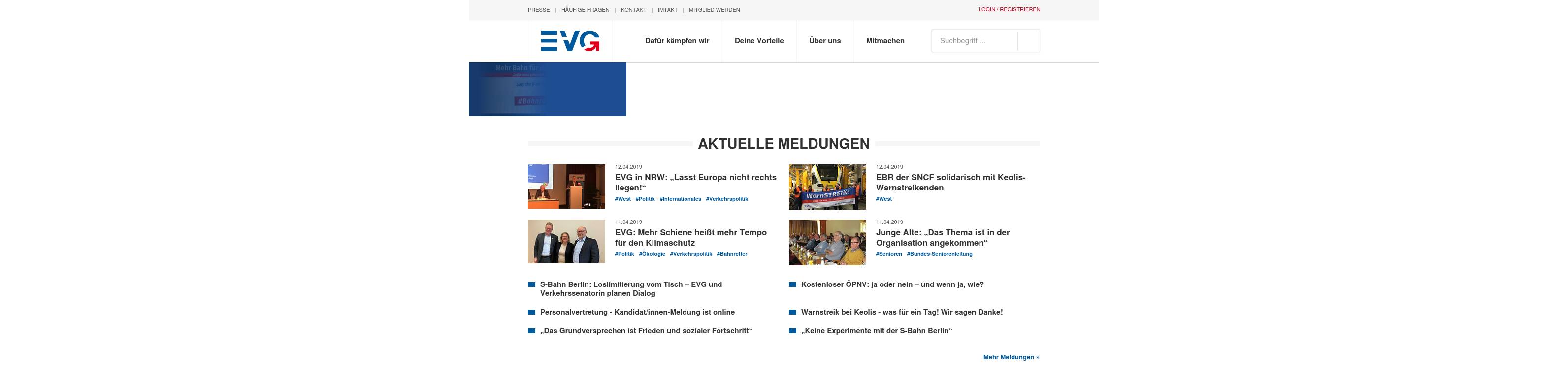Click Login / Registrieren
This screenshot has width=1568, height=378.
point(1009,10)
